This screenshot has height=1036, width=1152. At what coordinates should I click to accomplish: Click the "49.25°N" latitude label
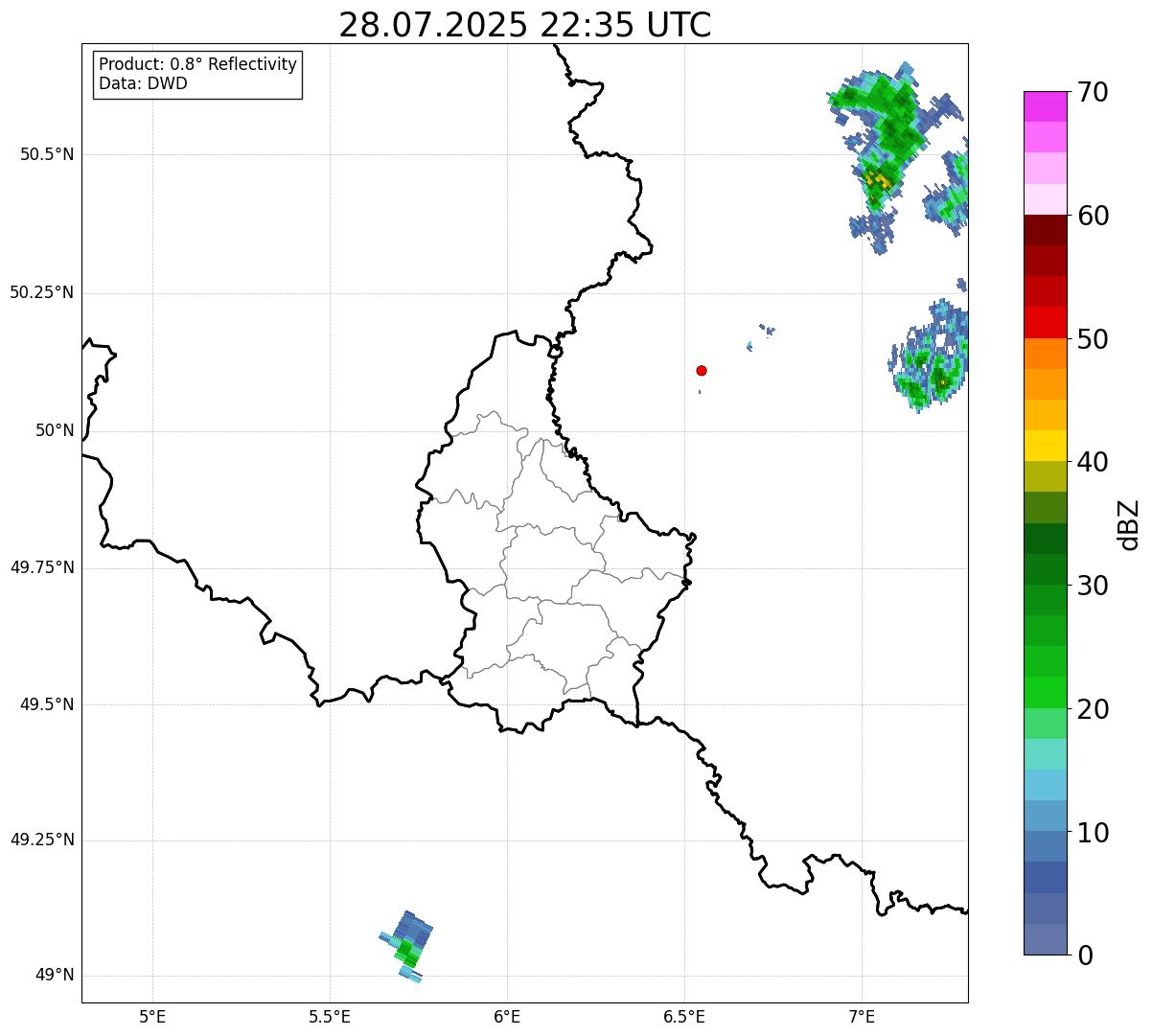tap(42, 840)
